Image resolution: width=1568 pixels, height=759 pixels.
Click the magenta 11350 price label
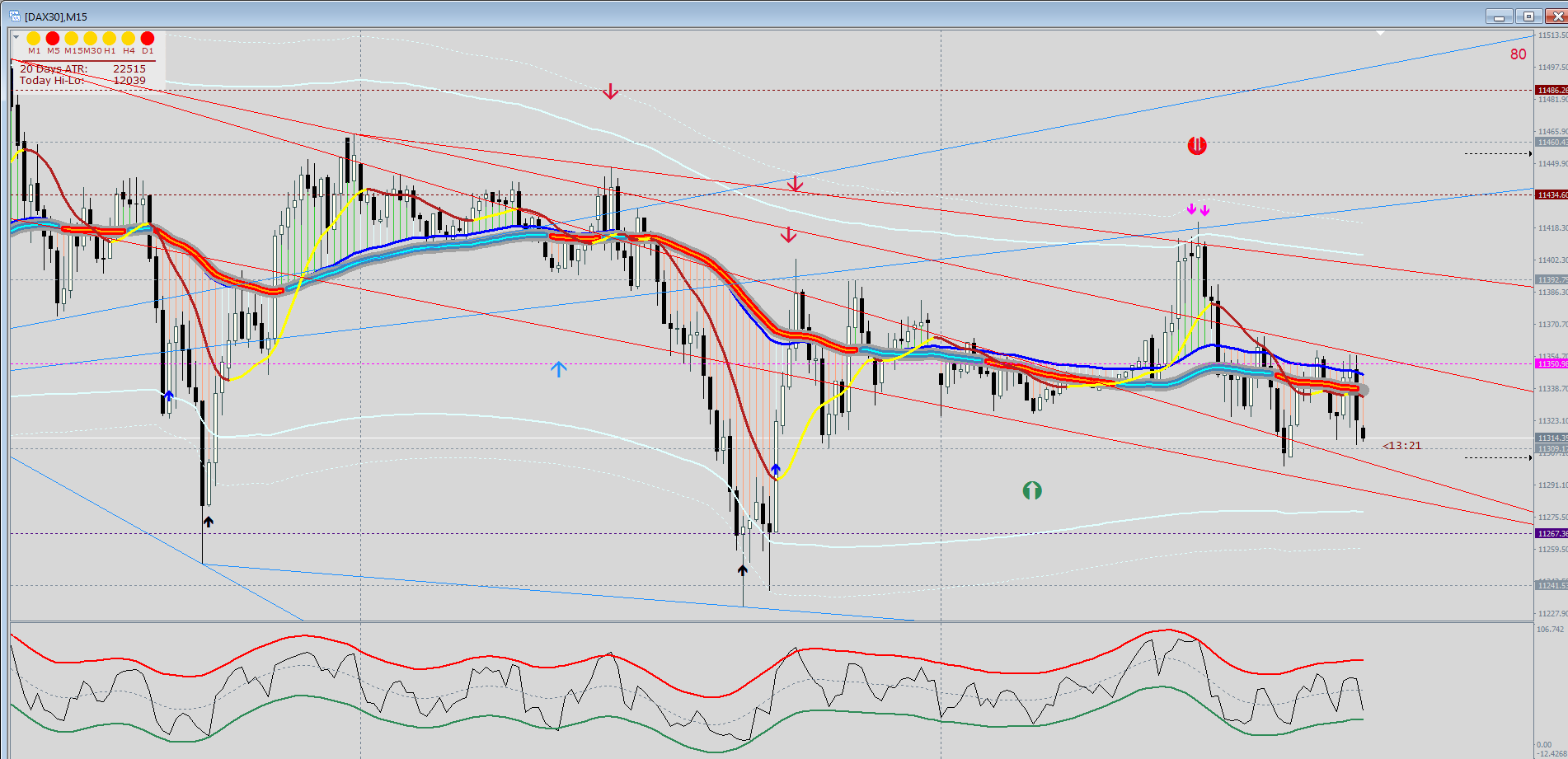click(x=1552, y=363)
